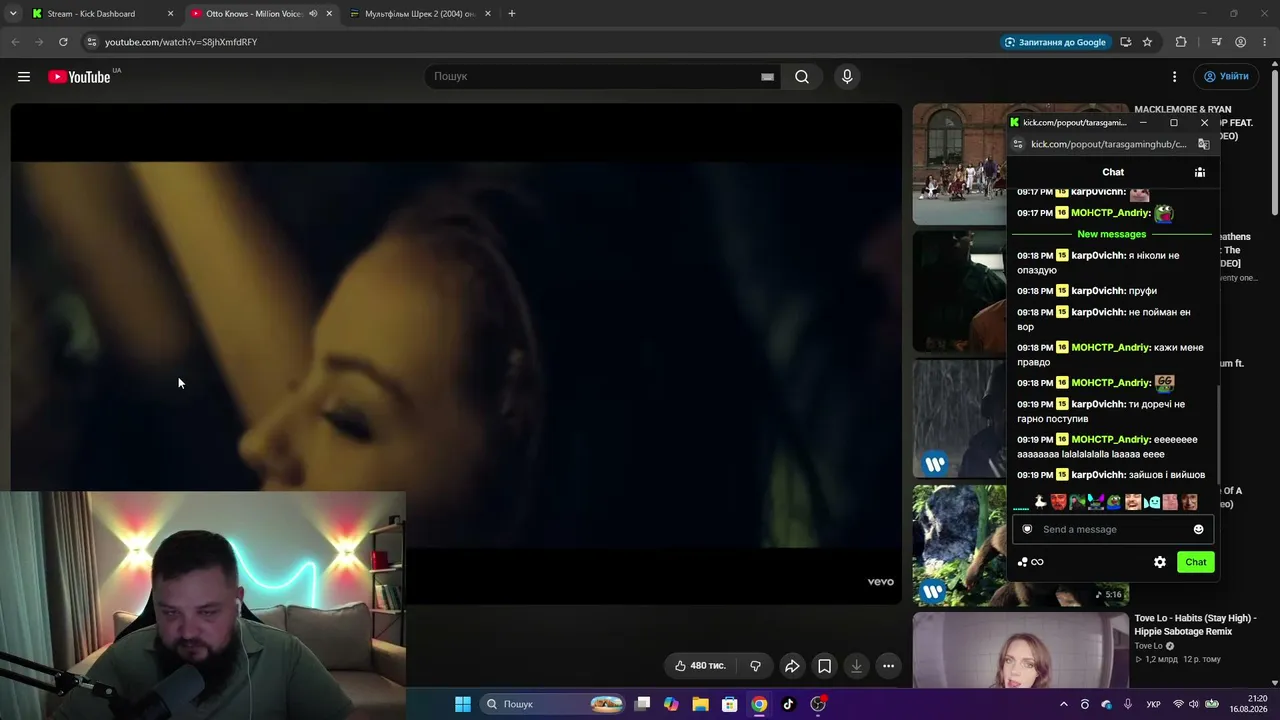
Task: Click the Kick chat scrollbar
Action: click(x=1218, y=436)
